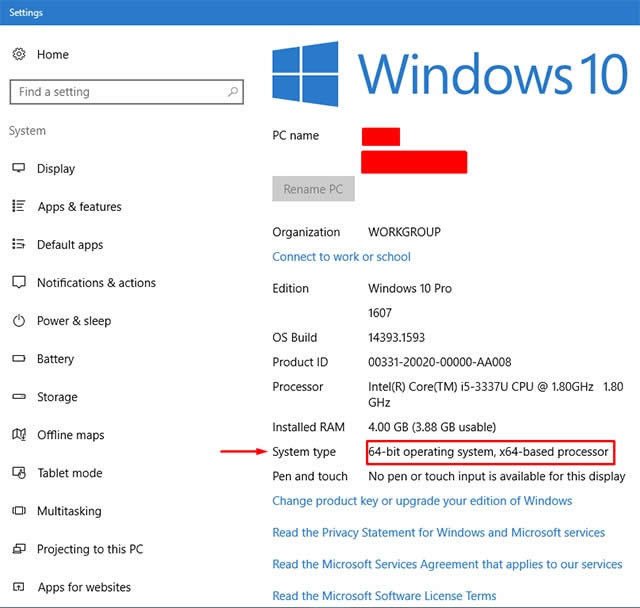Click the Apps & features list icon
The image size is (640, 608).
pyautogui.click(x=19, y=206)
